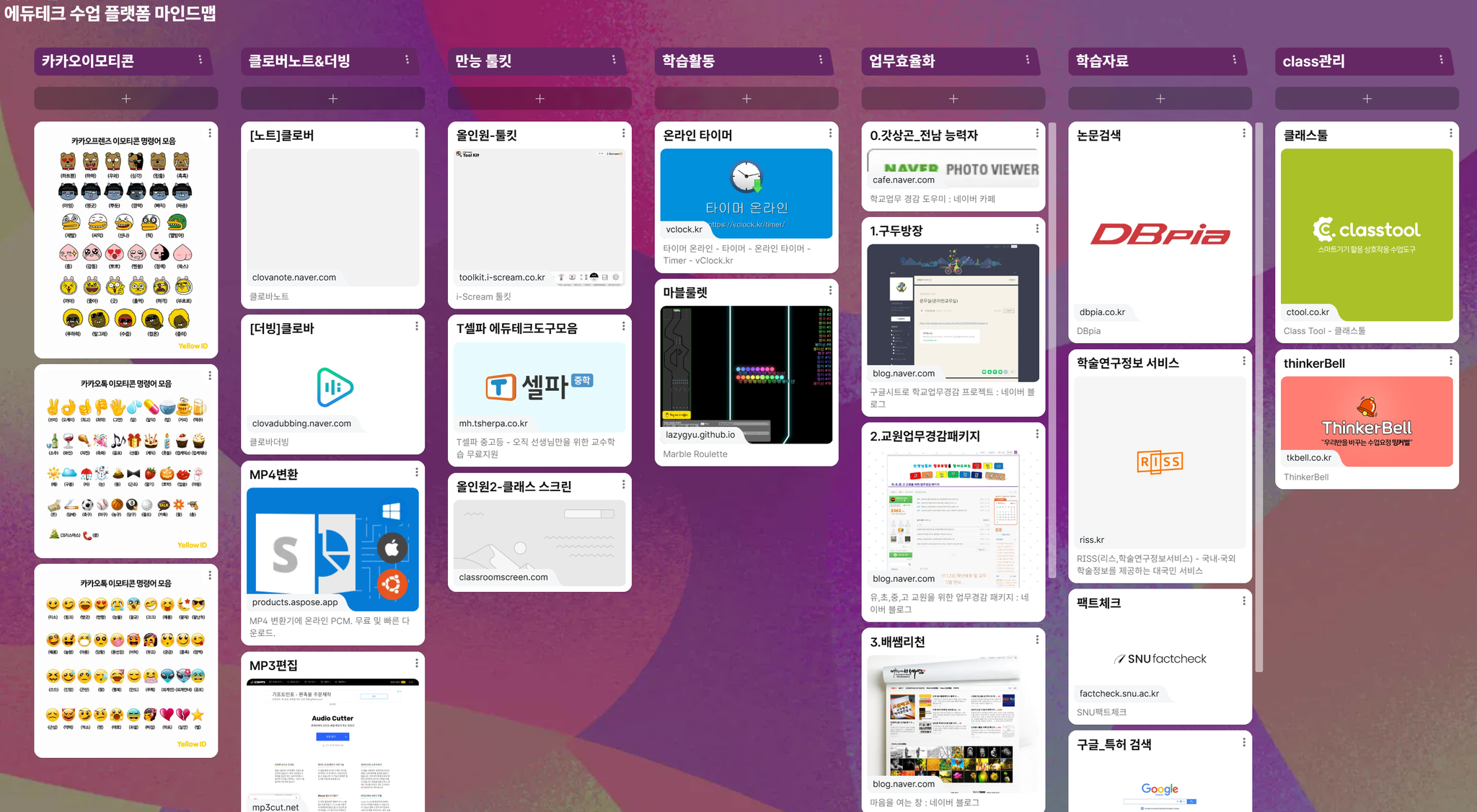Viewport: 1477px width, 812px height.
Task: Open more menu on 카카오프렌즈 이모티콘 card
Action: (210, 133)
